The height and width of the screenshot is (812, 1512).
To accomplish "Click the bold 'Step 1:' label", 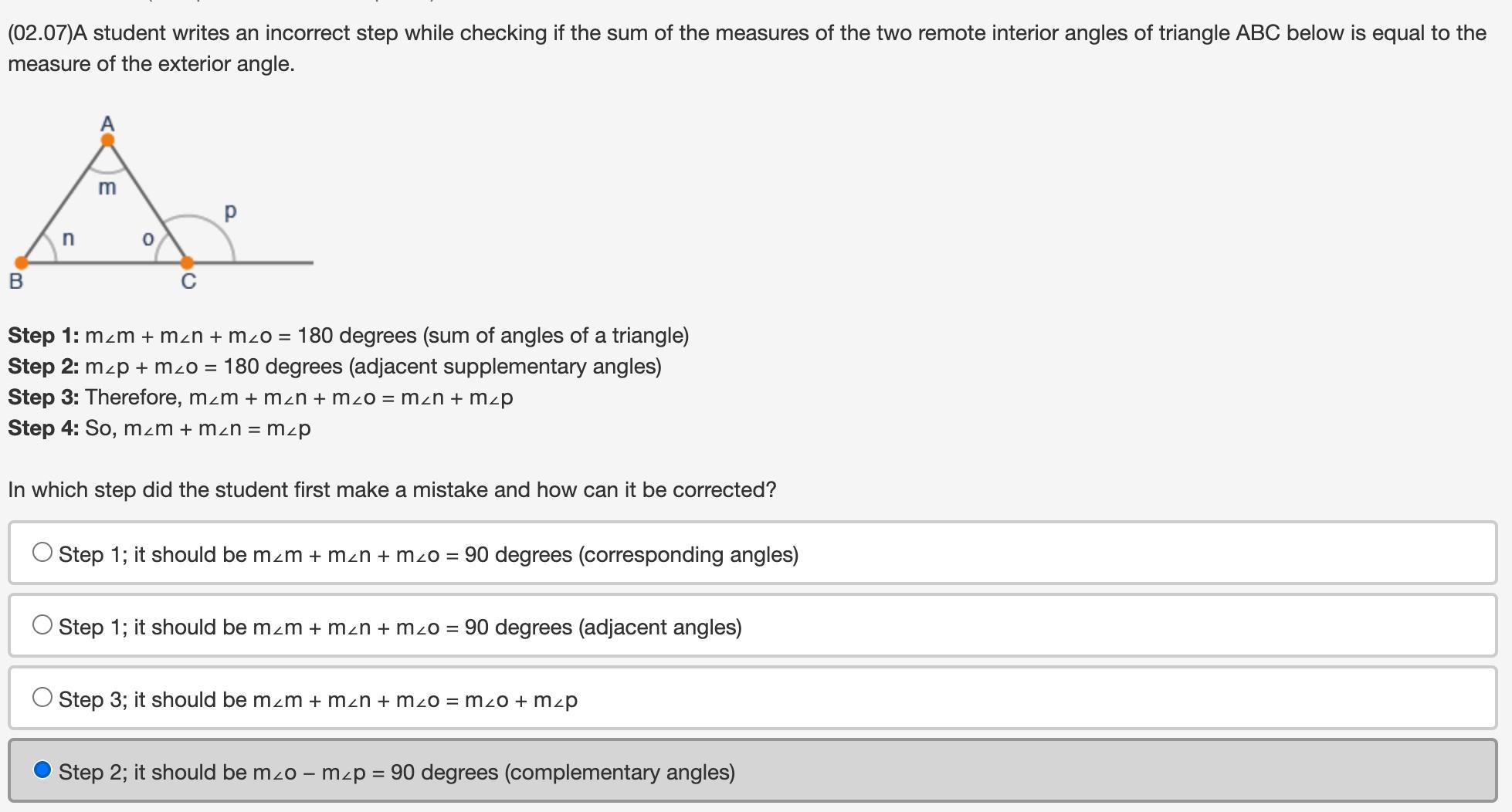I will (43, 336).
